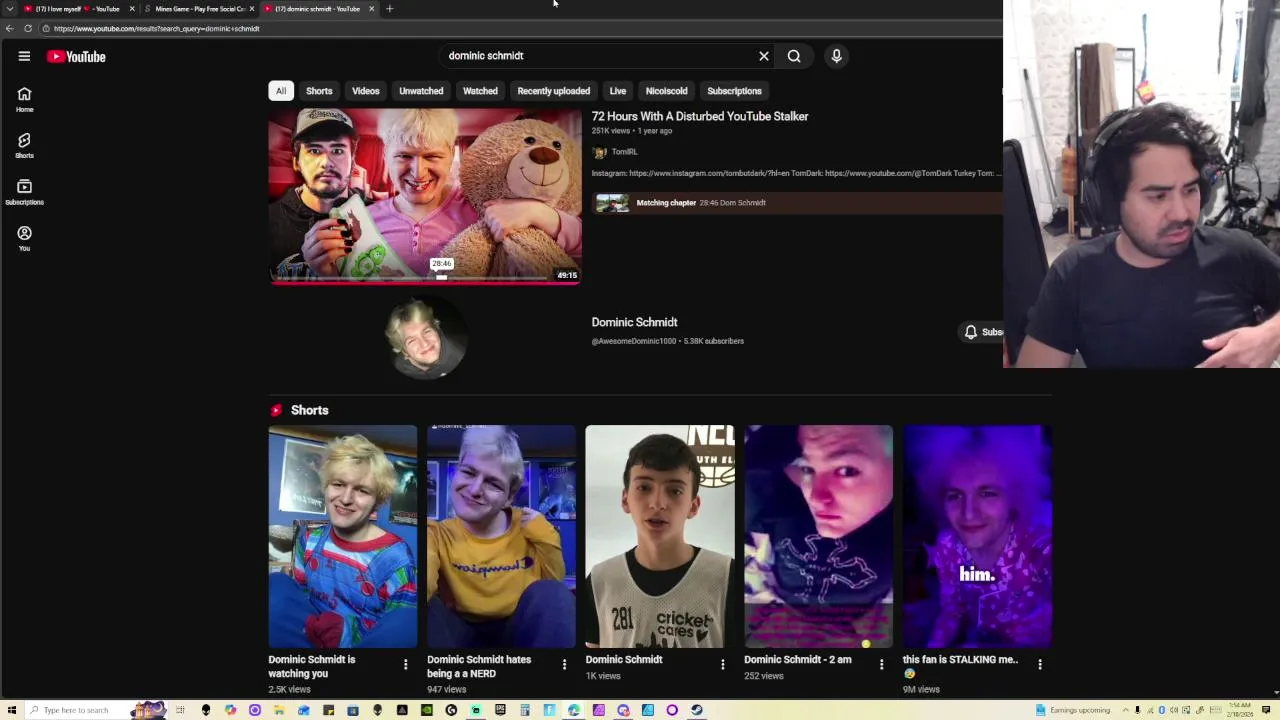This screenshot has width=1280, height=720.
Task: Open options menu for 'hates being a NERD' short
Action: (x=564, y=664)
